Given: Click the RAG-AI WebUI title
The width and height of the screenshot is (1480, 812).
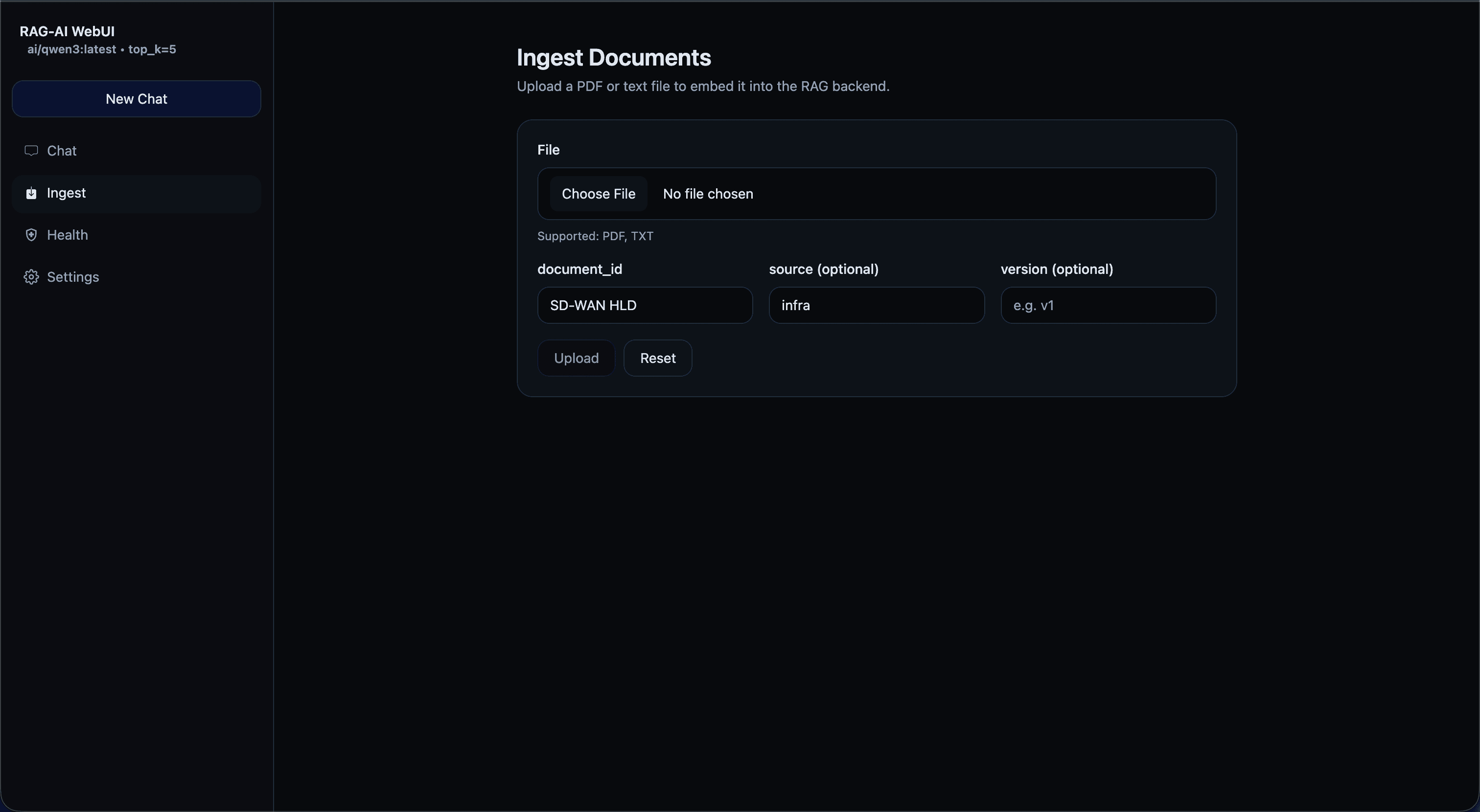Looking at the screenshot, I should [x=67, y=32].
